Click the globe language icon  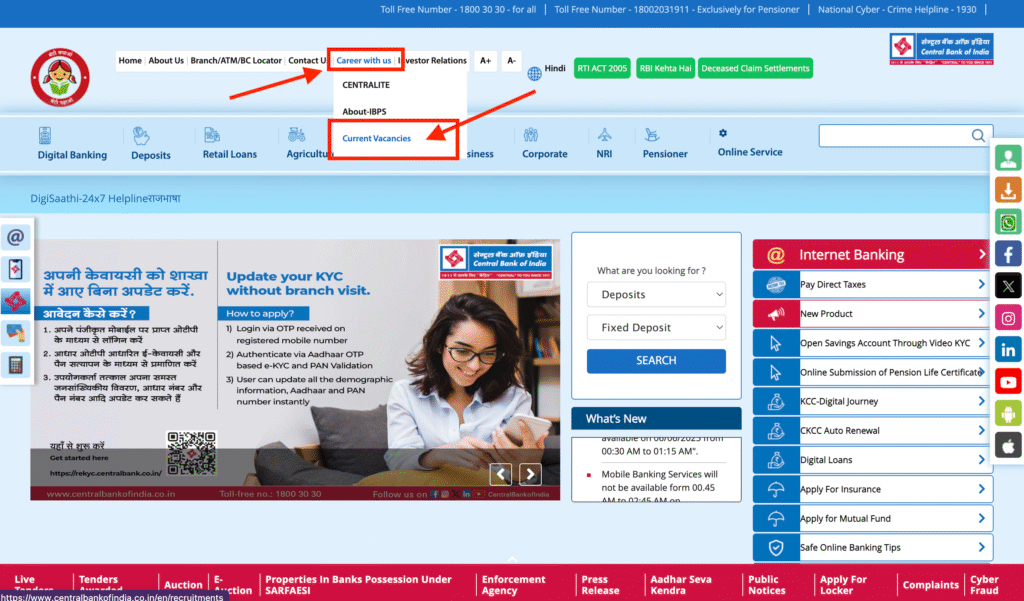534,73
